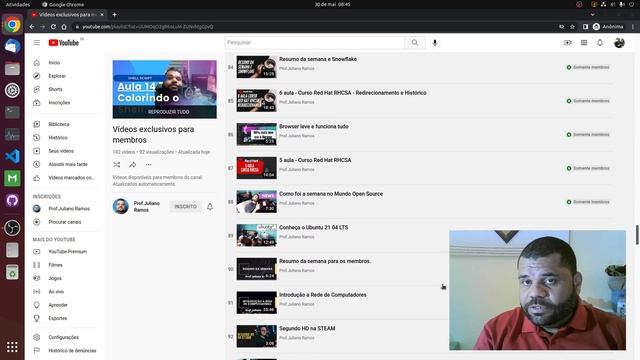Show applications grid in dock
Screen dimensions: 640x360
point(12,347)
